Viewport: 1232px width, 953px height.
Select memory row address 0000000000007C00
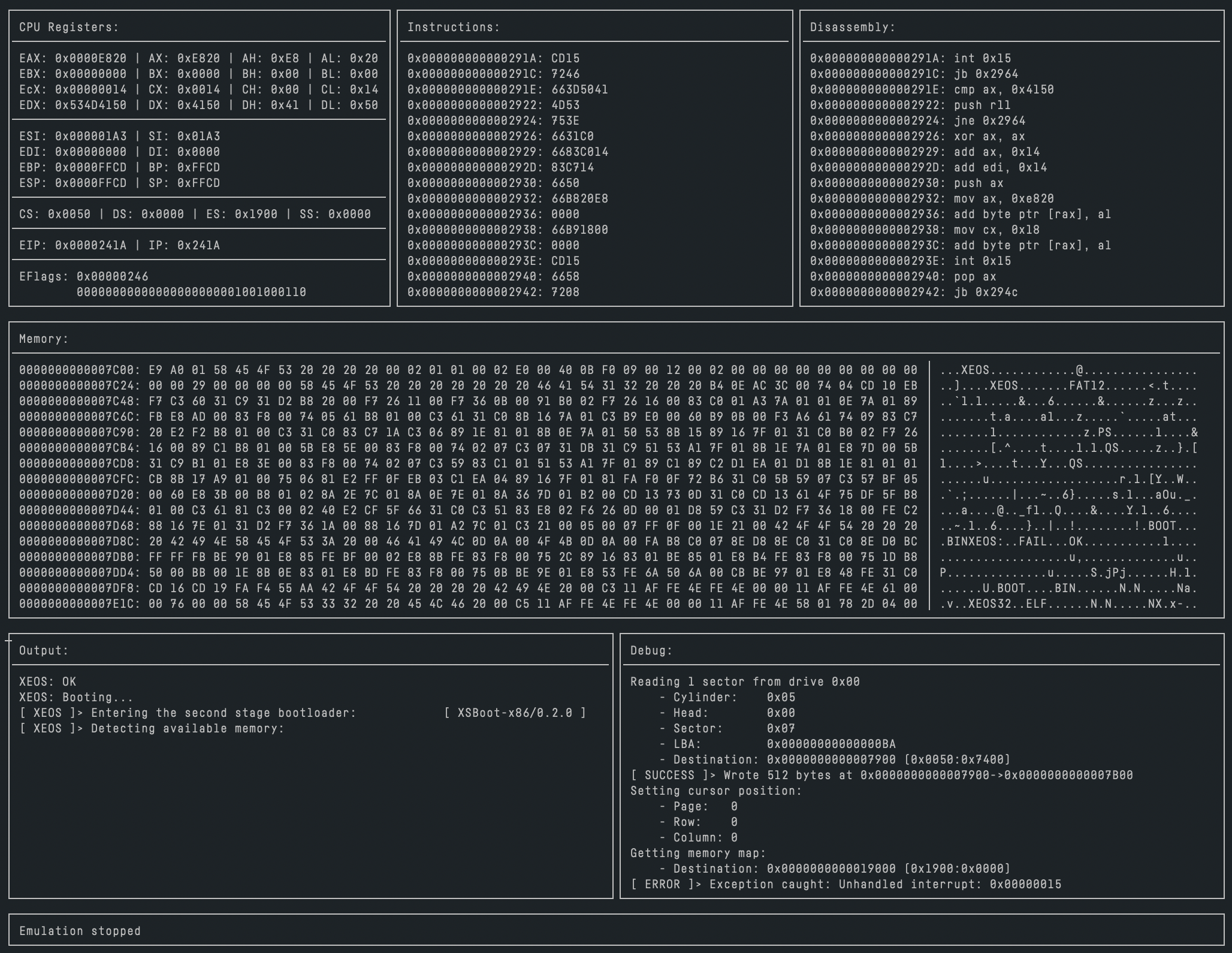(80, 370)
